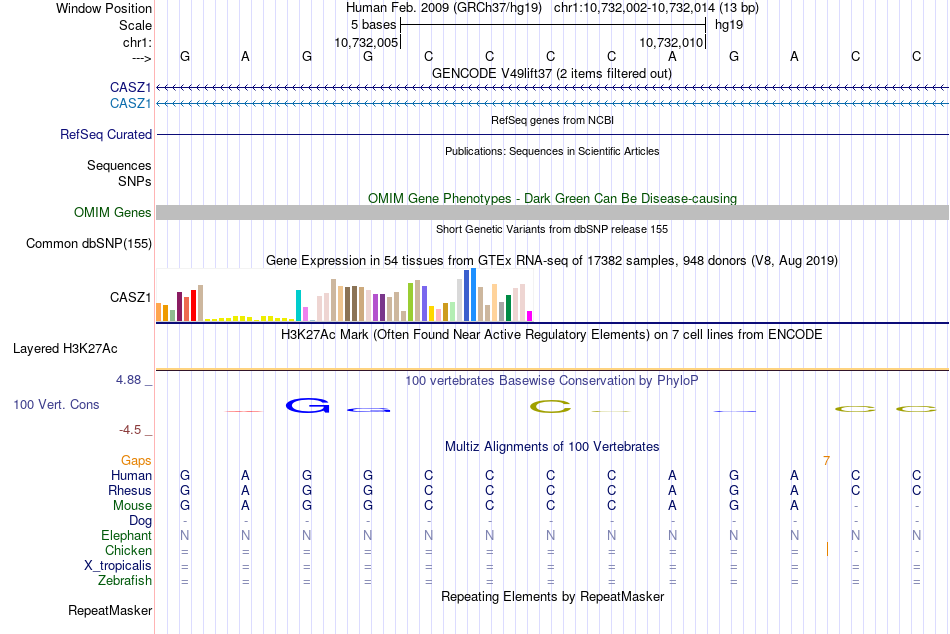The height and width of the screenshot is (634, 950).
Task: Select the 100 Vert. Cons label
Action: coord(56,405)
